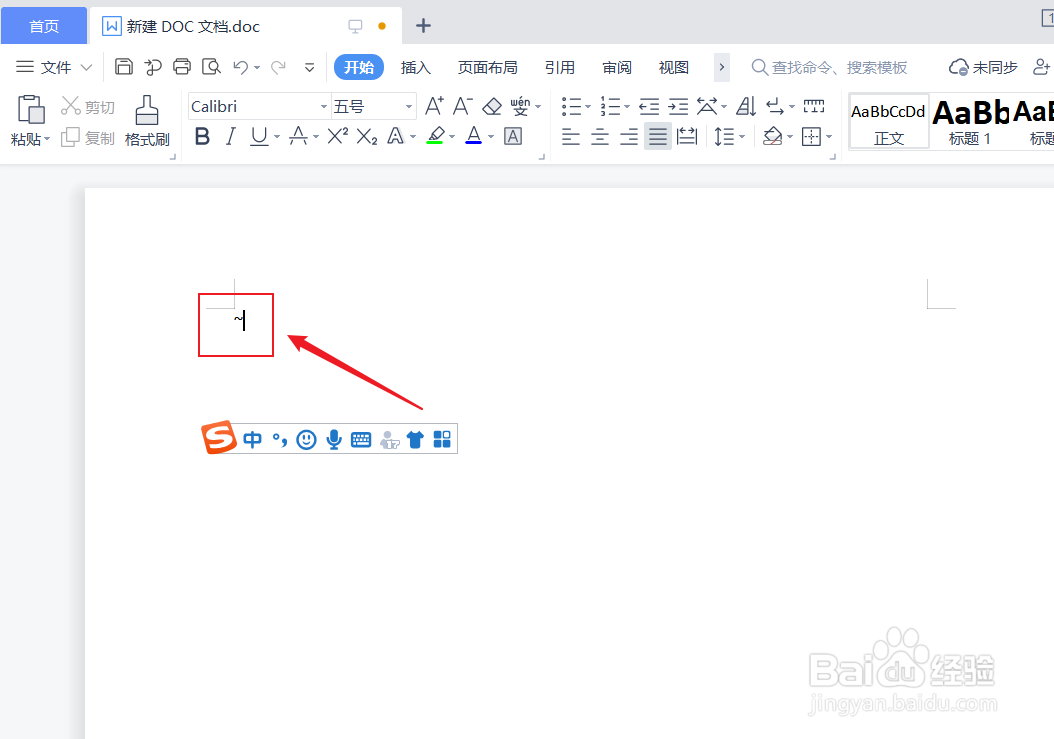Open numbered list style dropdown
This screenshot has width=1054, height=739.
click(x=626, y=107)
